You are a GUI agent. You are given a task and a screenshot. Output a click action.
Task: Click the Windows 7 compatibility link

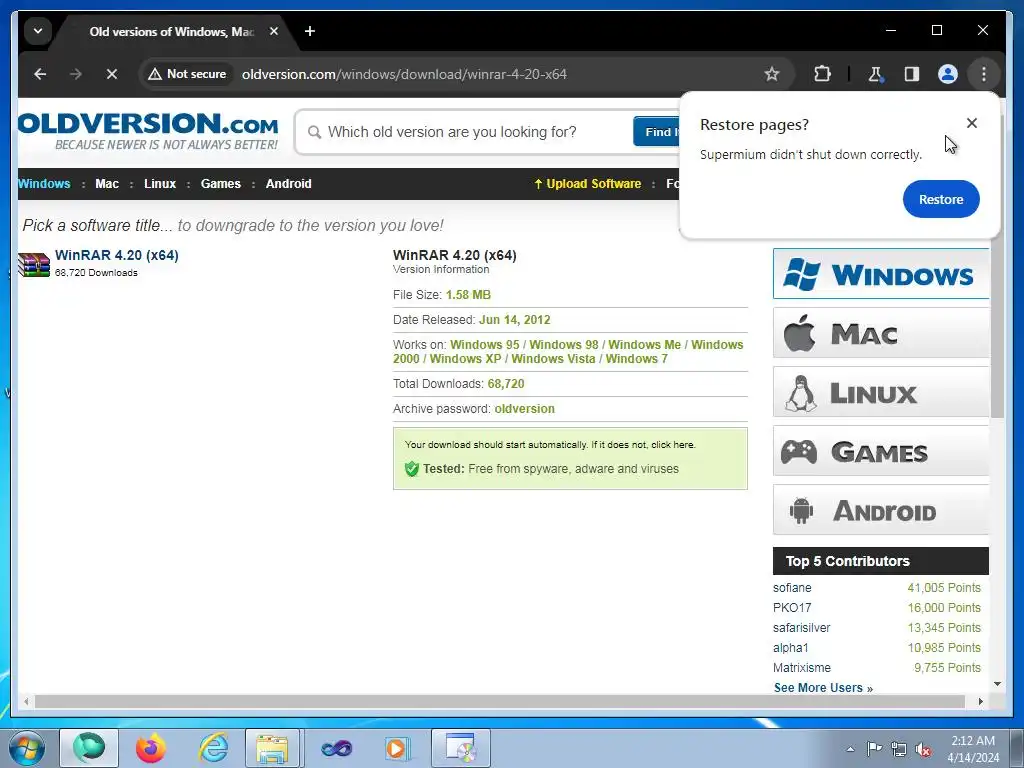point(637,359)
